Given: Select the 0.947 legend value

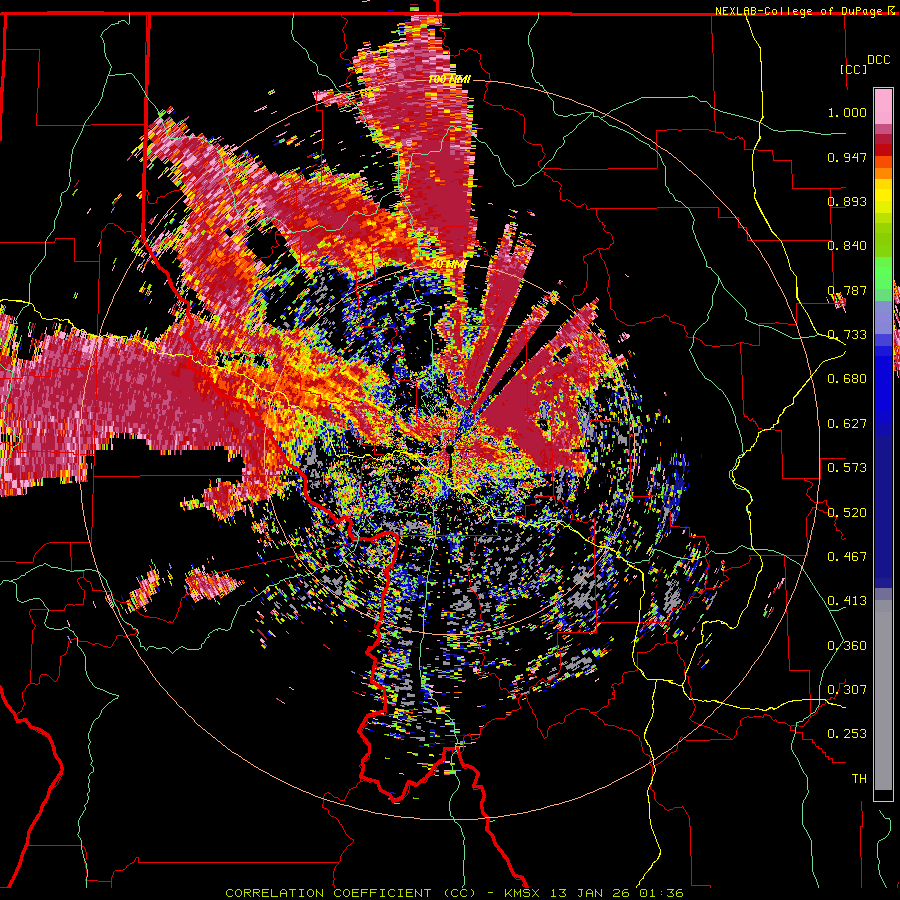Looking at the screenshot, I should 847,157.
